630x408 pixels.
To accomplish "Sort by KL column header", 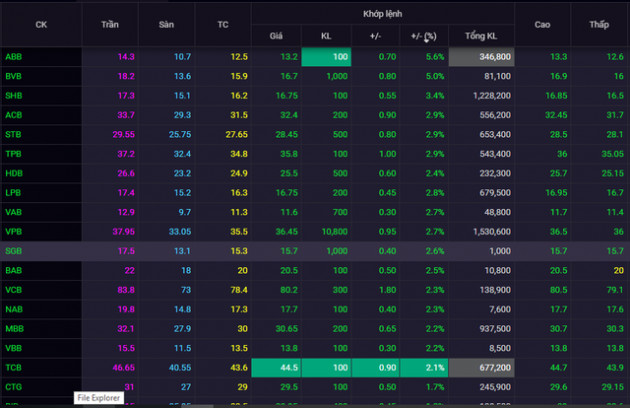I will tap(326, 36).
